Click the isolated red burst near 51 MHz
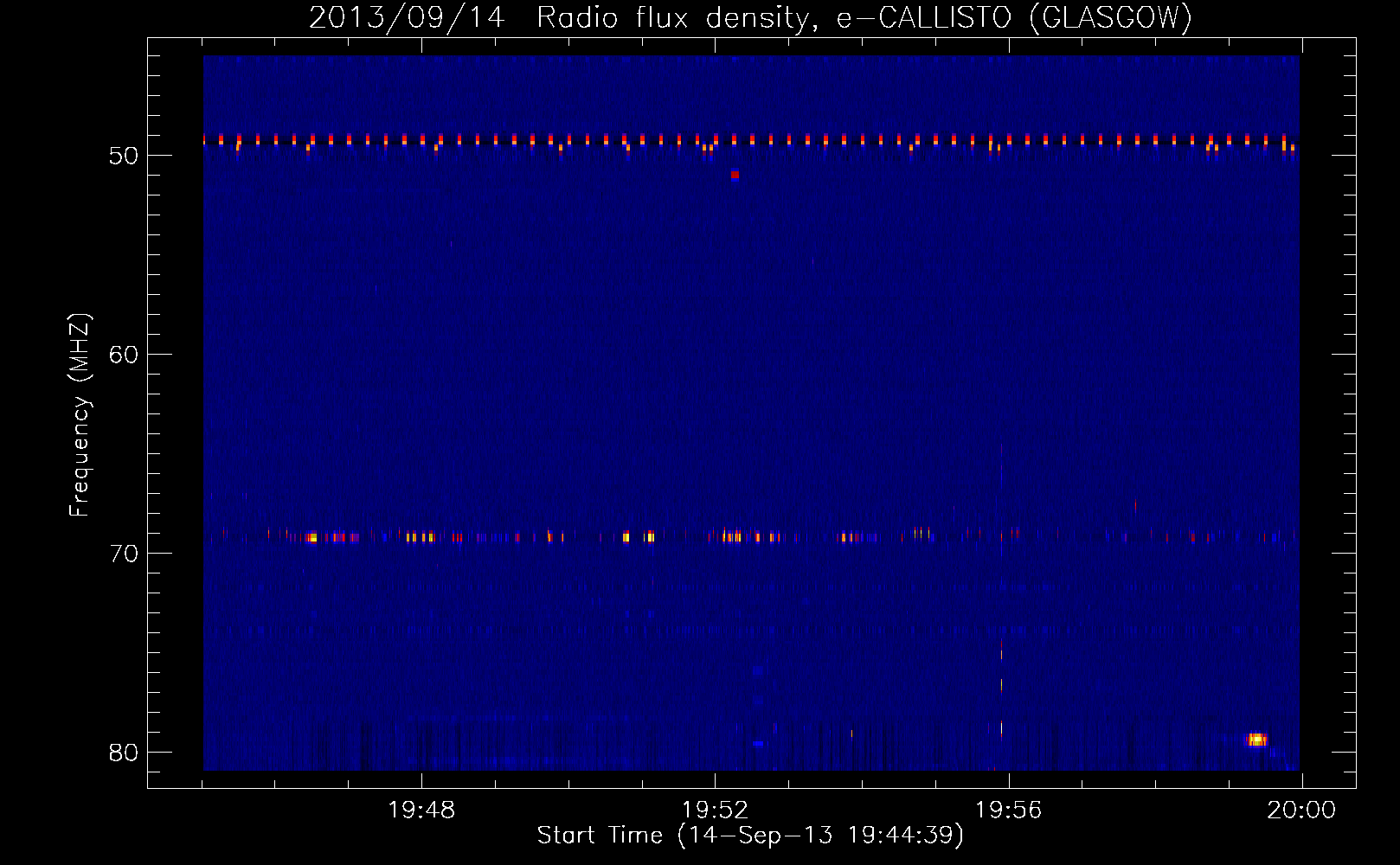The image size is (1400, 865). pyautogui.click(x=735, y=175)
